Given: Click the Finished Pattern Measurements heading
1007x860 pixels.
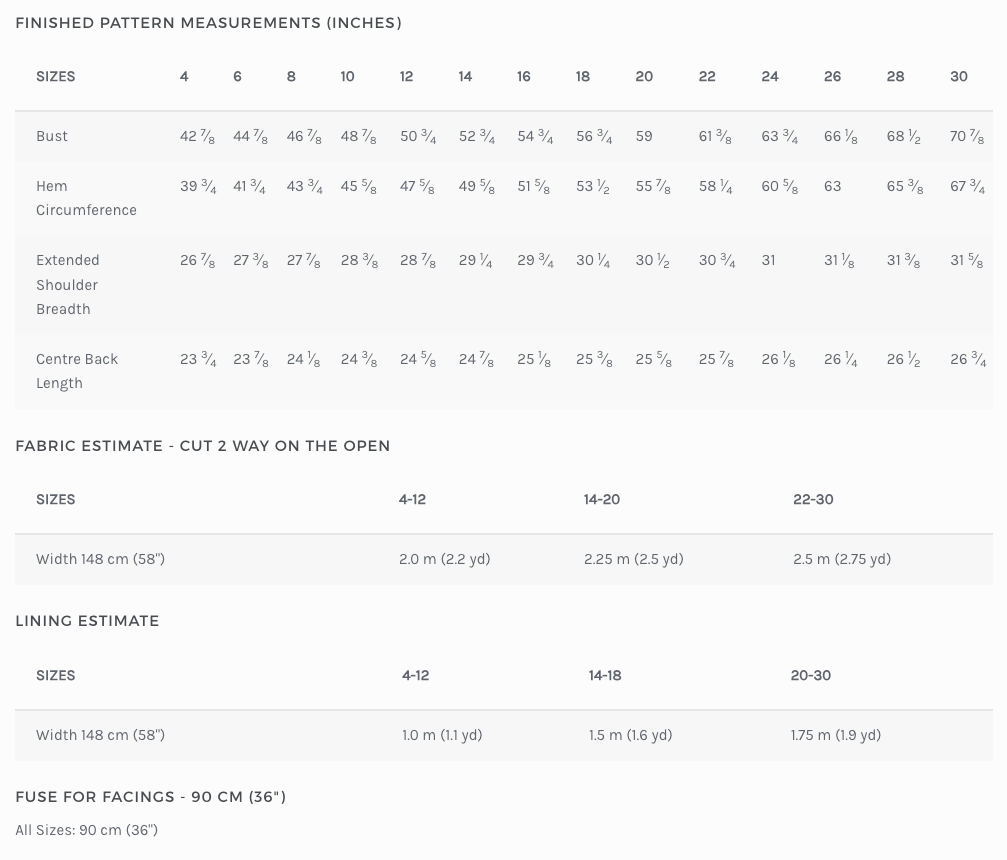Looking at the screenshot, I should (208, 23).
